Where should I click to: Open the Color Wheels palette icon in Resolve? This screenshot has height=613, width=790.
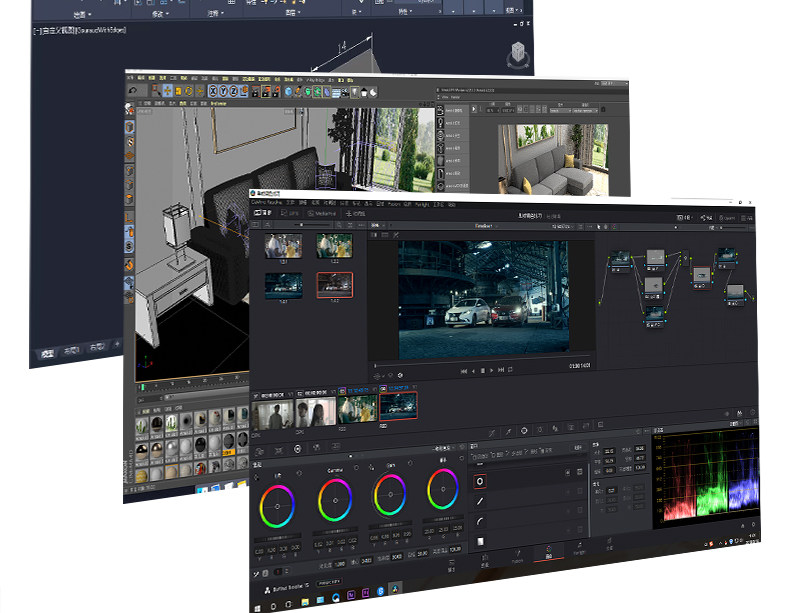coord(297,448)
